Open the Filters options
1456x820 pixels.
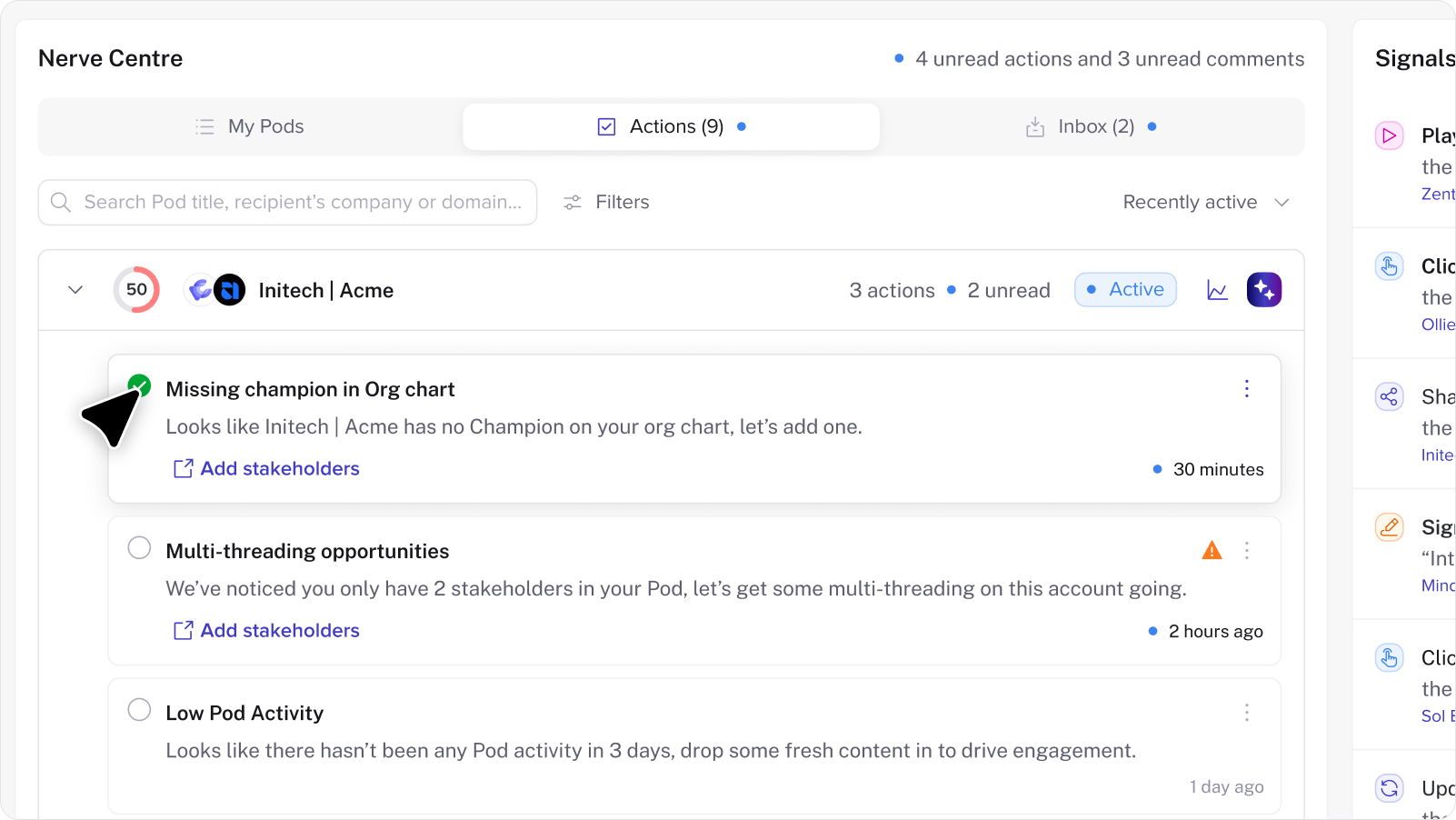[606, 202]
